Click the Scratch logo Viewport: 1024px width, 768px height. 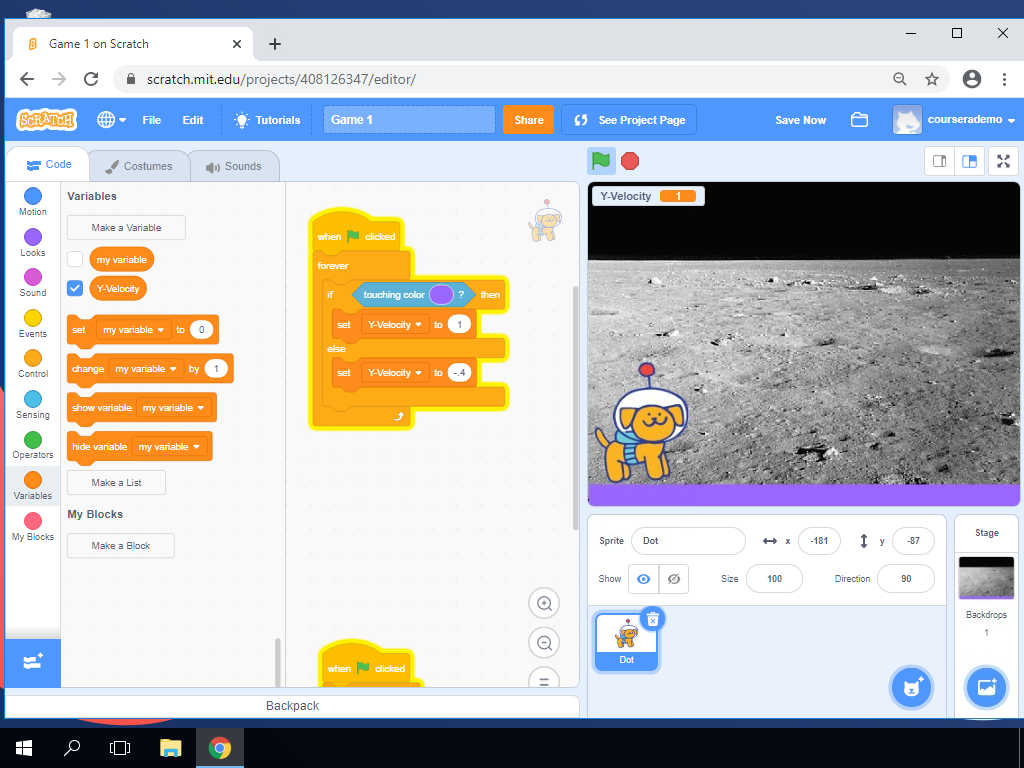(x=46, y=120)
